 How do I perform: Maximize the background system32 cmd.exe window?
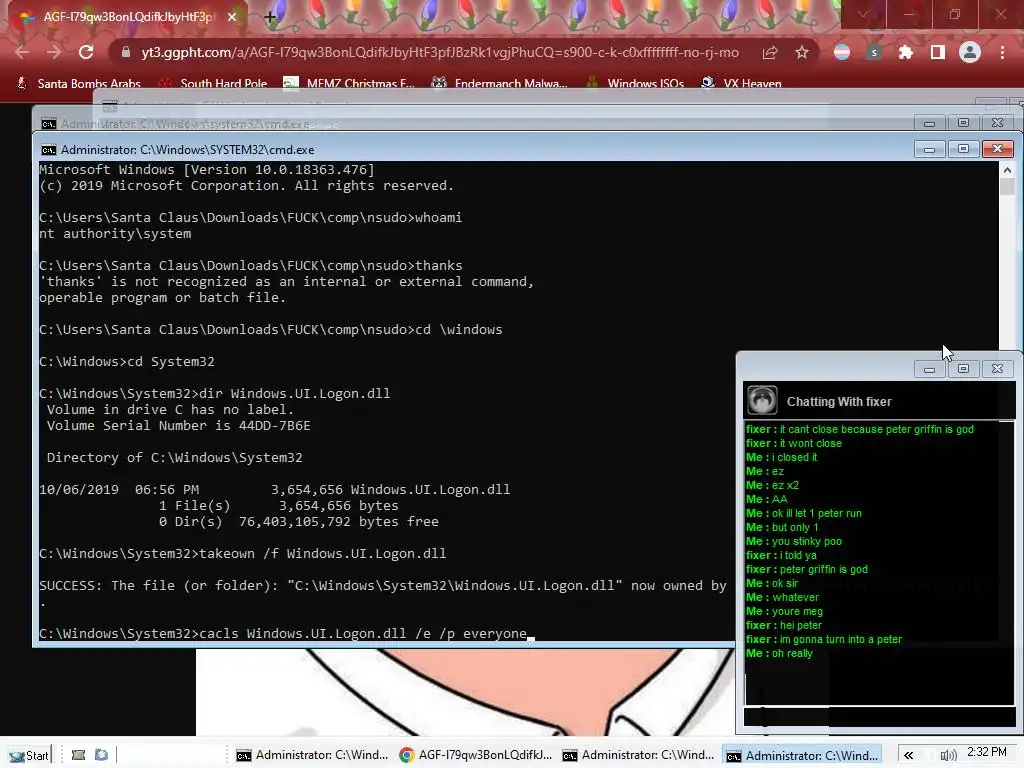coord(963,123)
